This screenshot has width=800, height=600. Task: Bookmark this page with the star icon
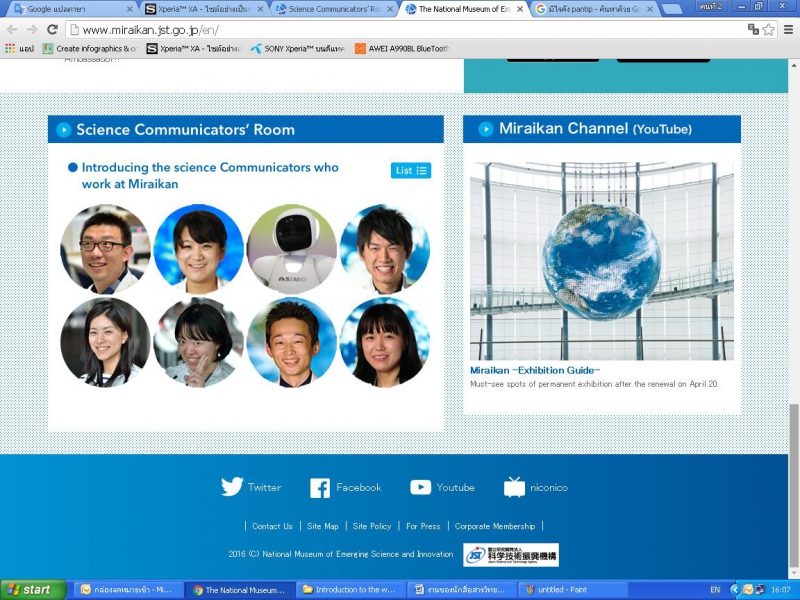768,30
